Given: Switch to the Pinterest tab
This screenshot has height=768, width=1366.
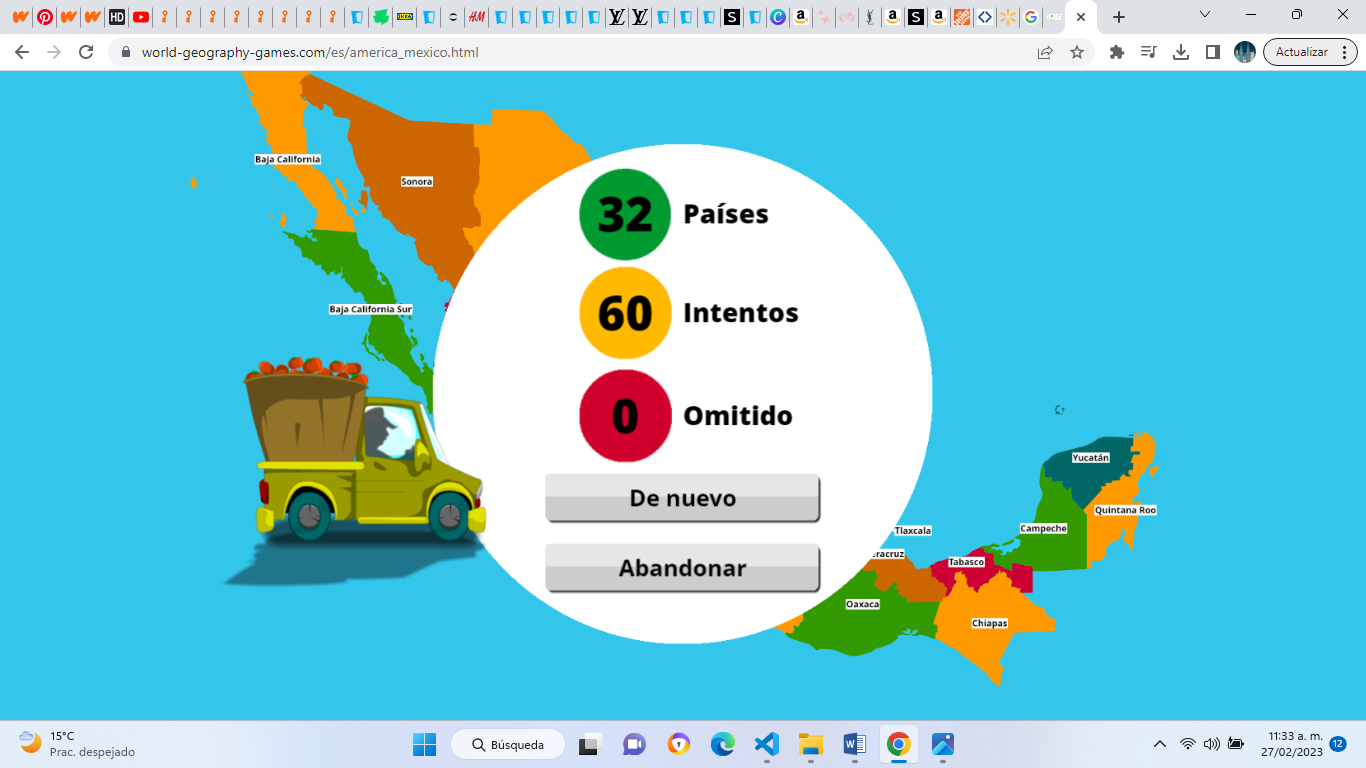Looking at the screenshot, I should tap(45, 17).
